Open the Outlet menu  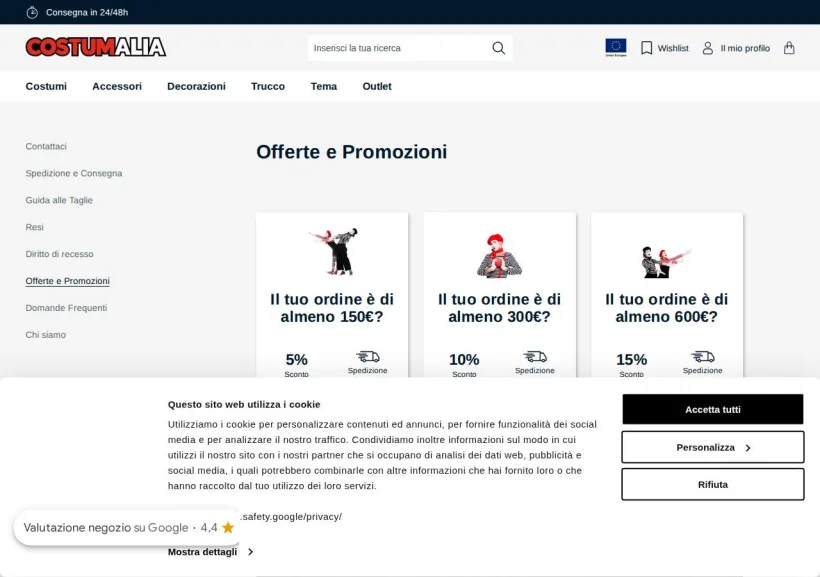tap(377, 86)
